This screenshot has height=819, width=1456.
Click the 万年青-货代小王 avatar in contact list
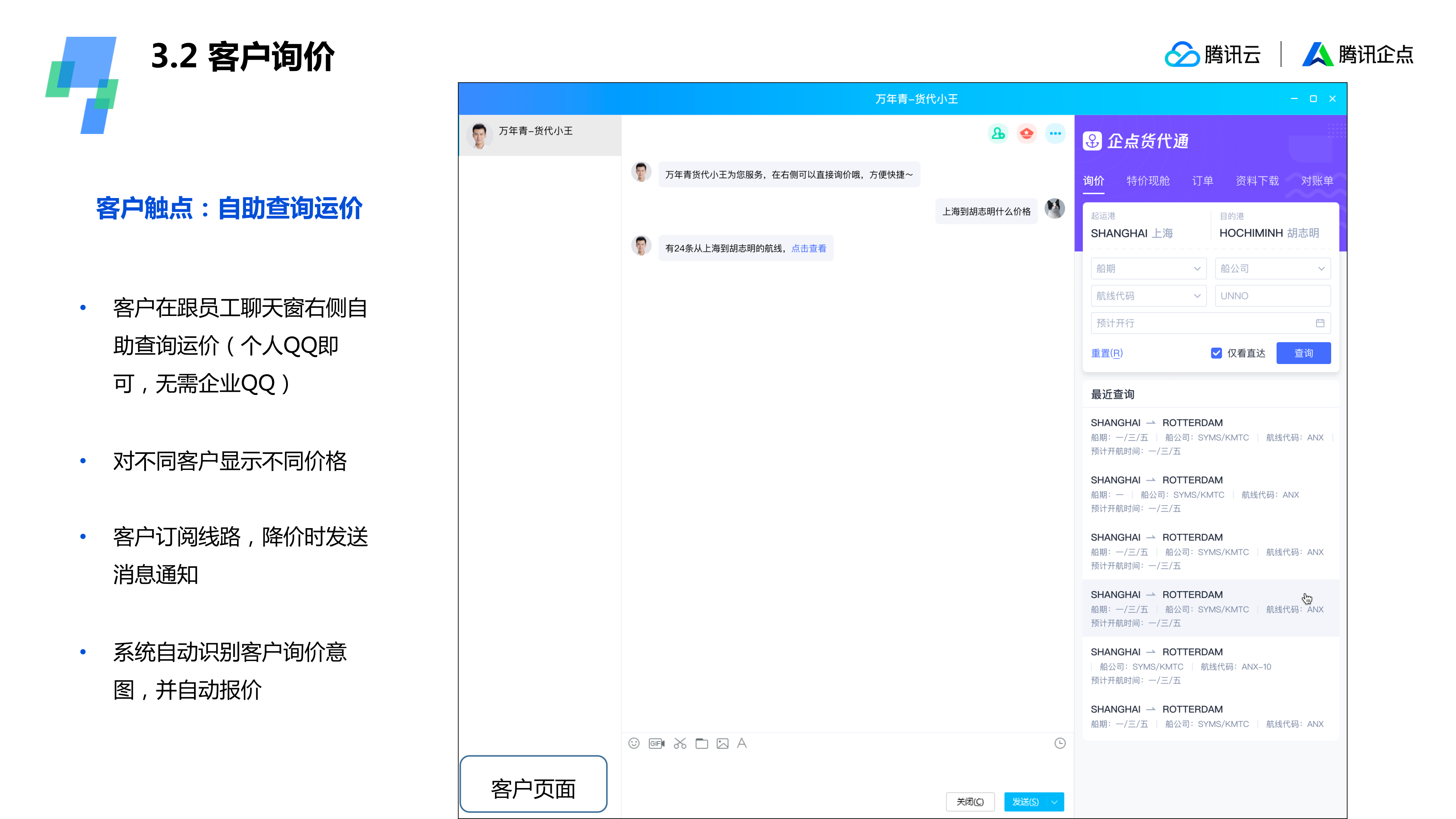pos(479,136)
